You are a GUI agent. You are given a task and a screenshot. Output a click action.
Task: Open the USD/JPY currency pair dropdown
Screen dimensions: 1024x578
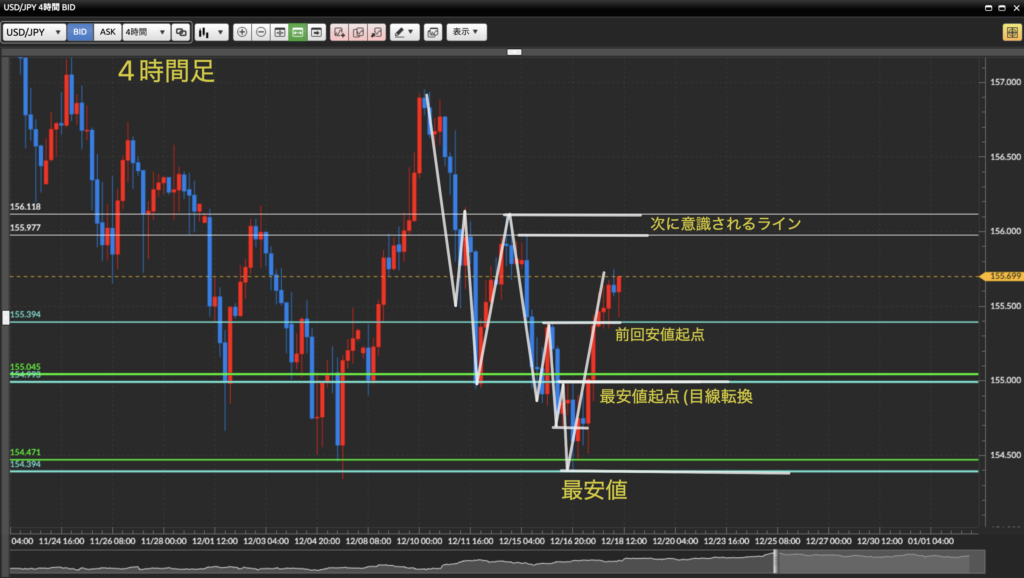35,32
